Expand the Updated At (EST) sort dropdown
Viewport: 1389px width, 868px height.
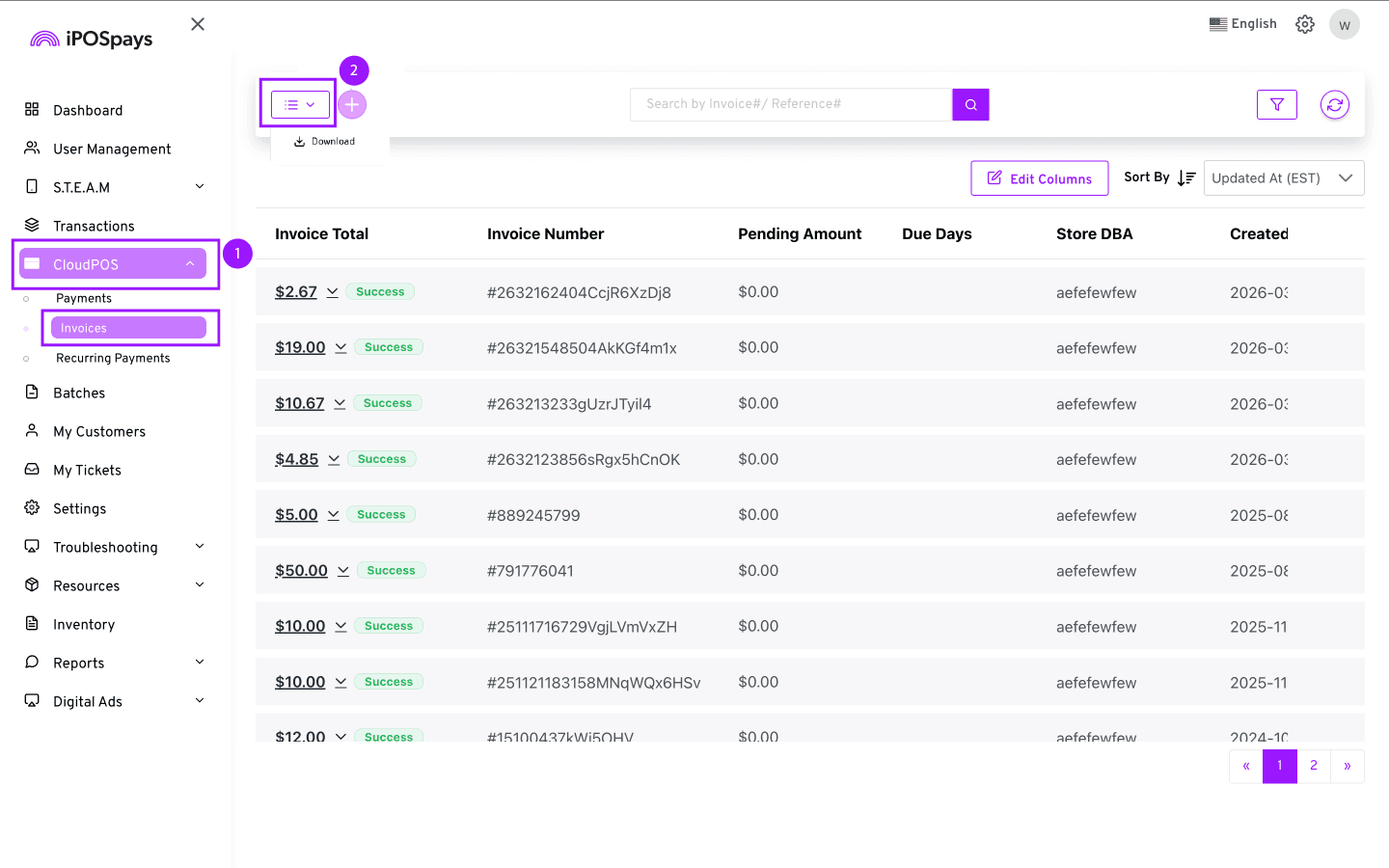(x=1283, y=178)
